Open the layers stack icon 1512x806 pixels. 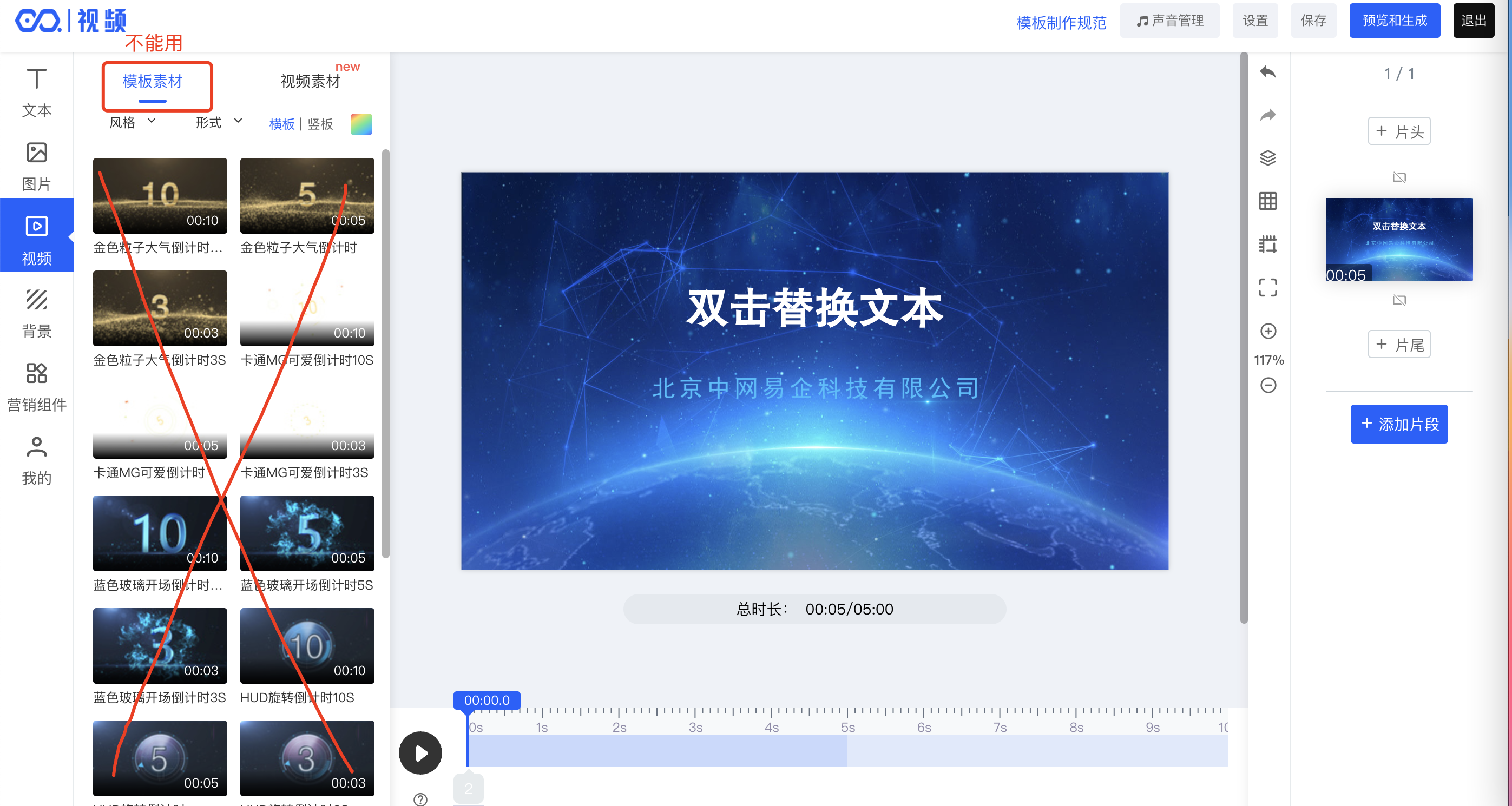(x=1268, y=158)
